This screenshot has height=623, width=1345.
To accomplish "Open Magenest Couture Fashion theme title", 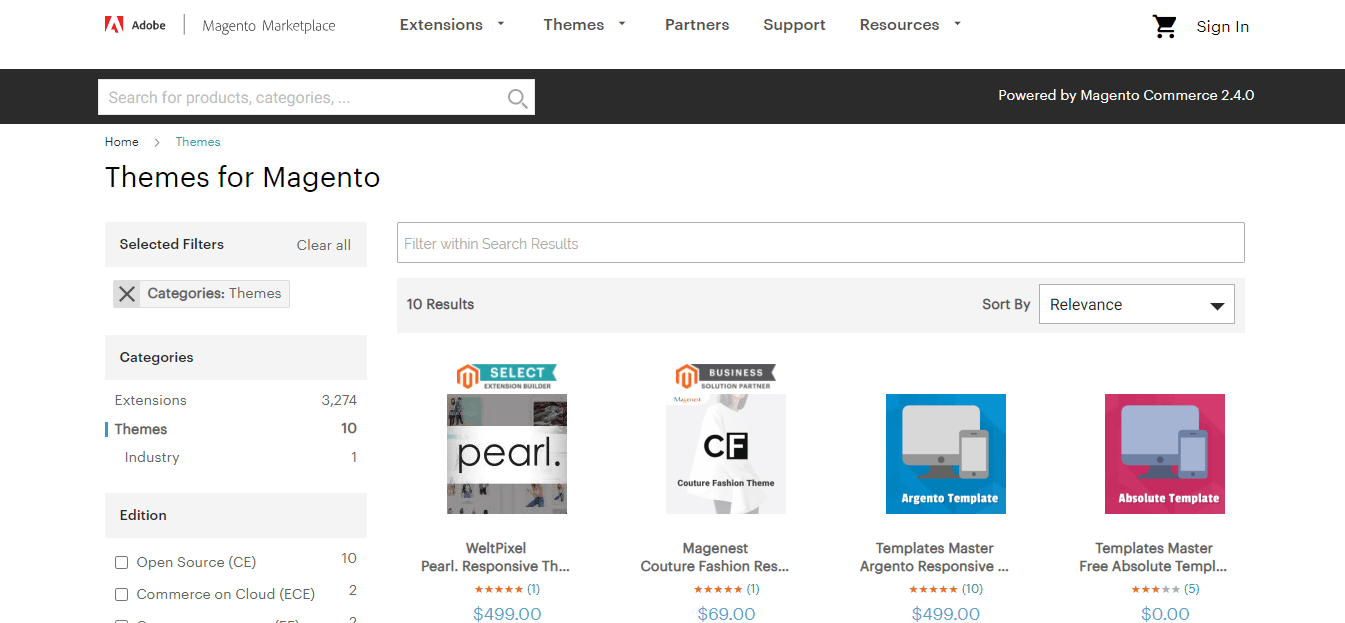I will coord(715,557).
